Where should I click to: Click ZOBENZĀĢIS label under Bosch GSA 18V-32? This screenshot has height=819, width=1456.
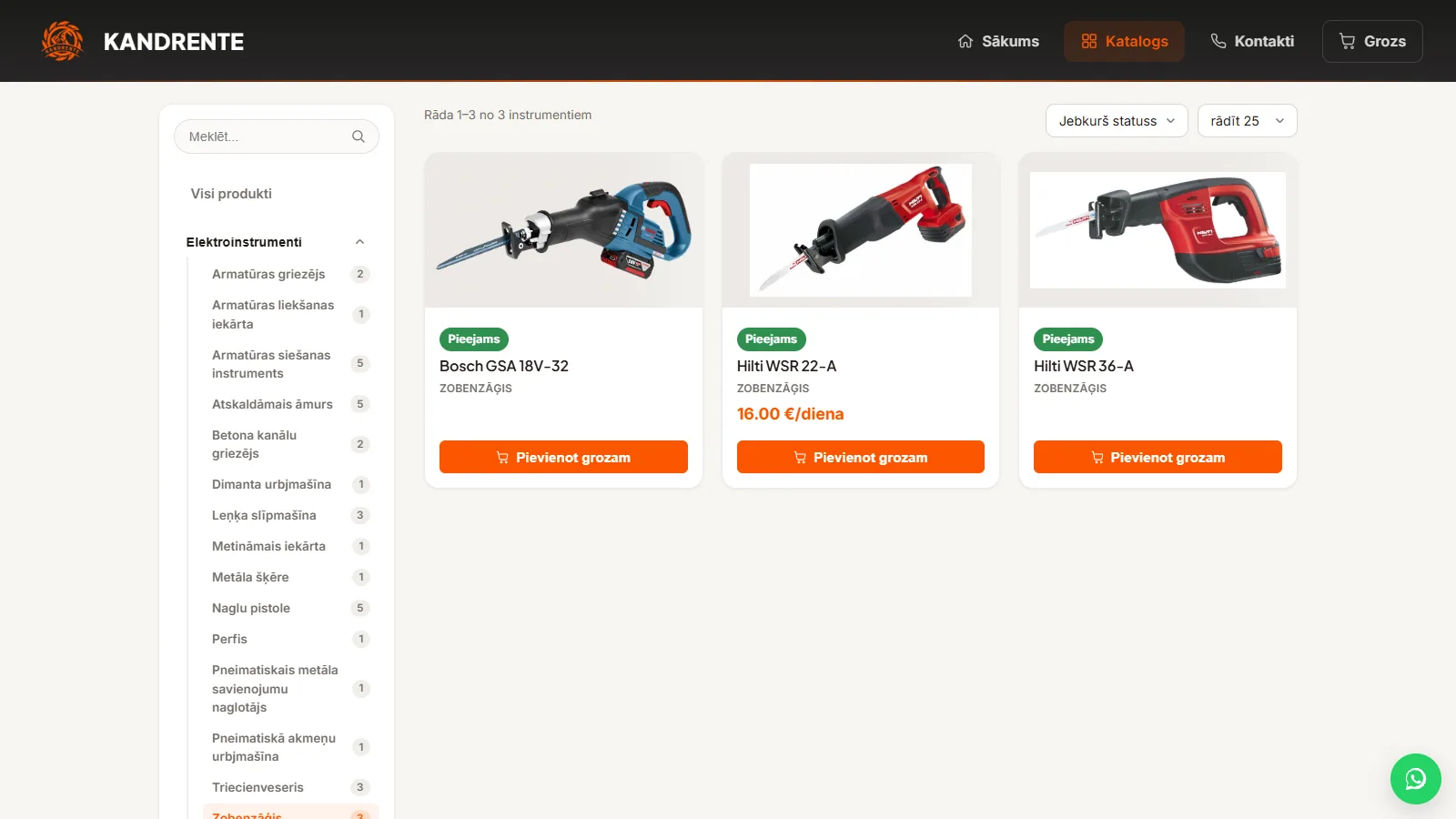(476, 389)
